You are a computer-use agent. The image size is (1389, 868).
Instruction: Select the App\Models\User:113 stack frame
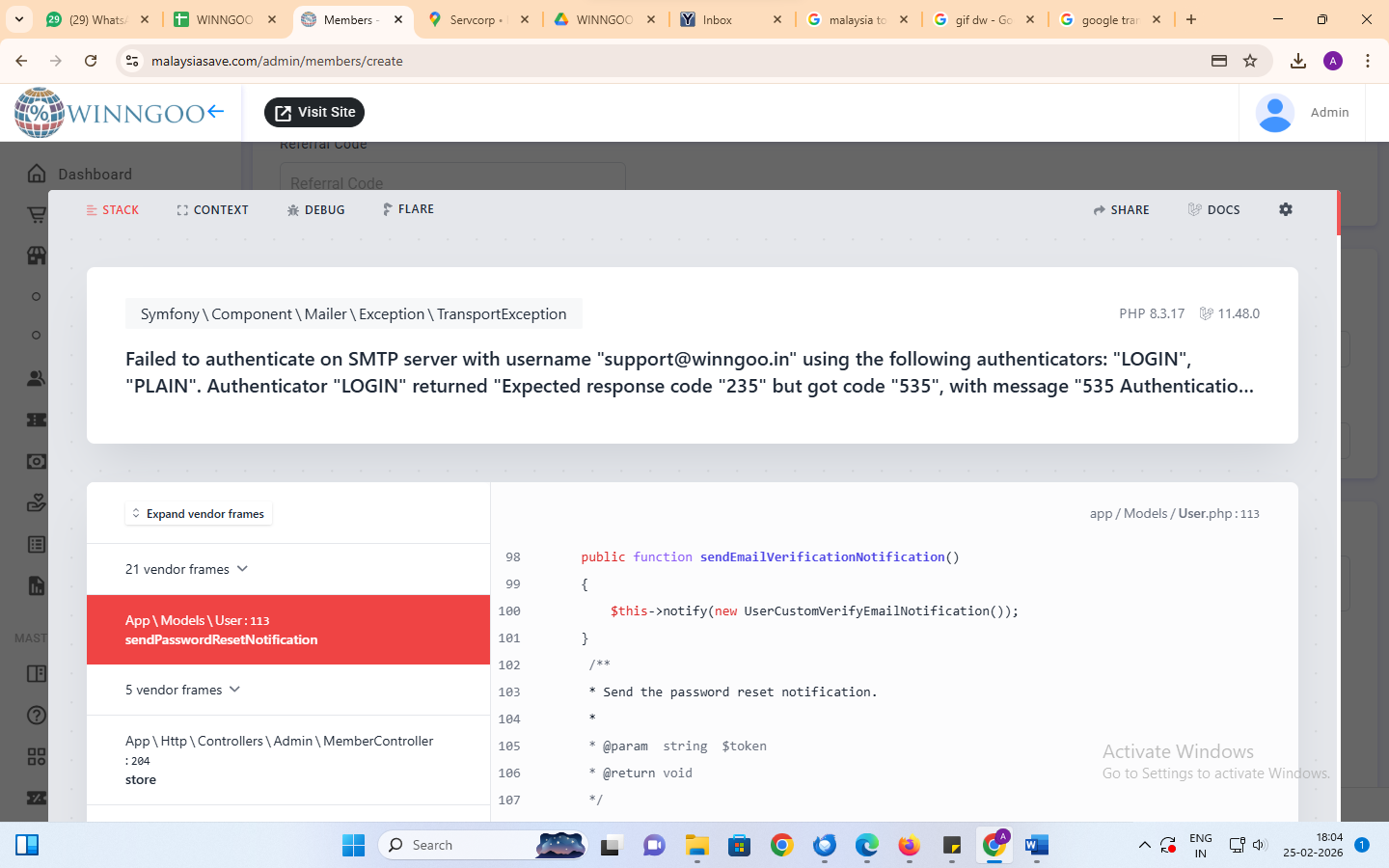pos(287,630)
